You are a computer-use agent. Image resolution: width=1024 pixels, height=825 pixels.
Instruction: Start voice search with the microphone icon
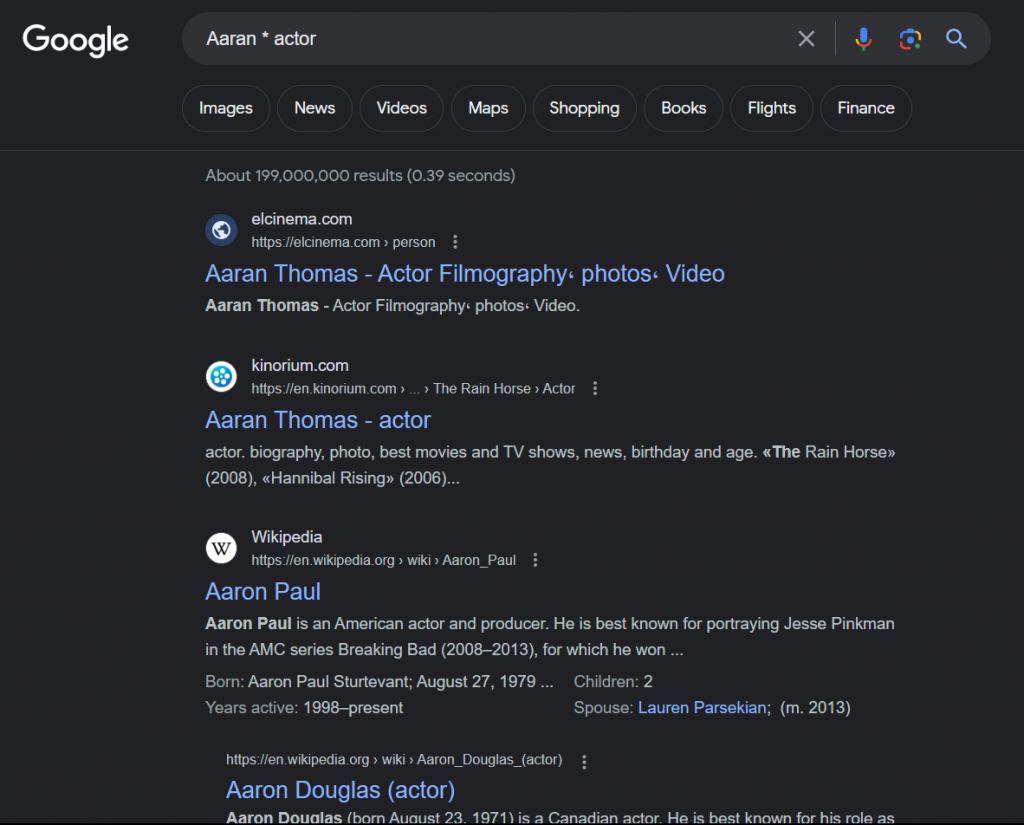click(863, 39)
